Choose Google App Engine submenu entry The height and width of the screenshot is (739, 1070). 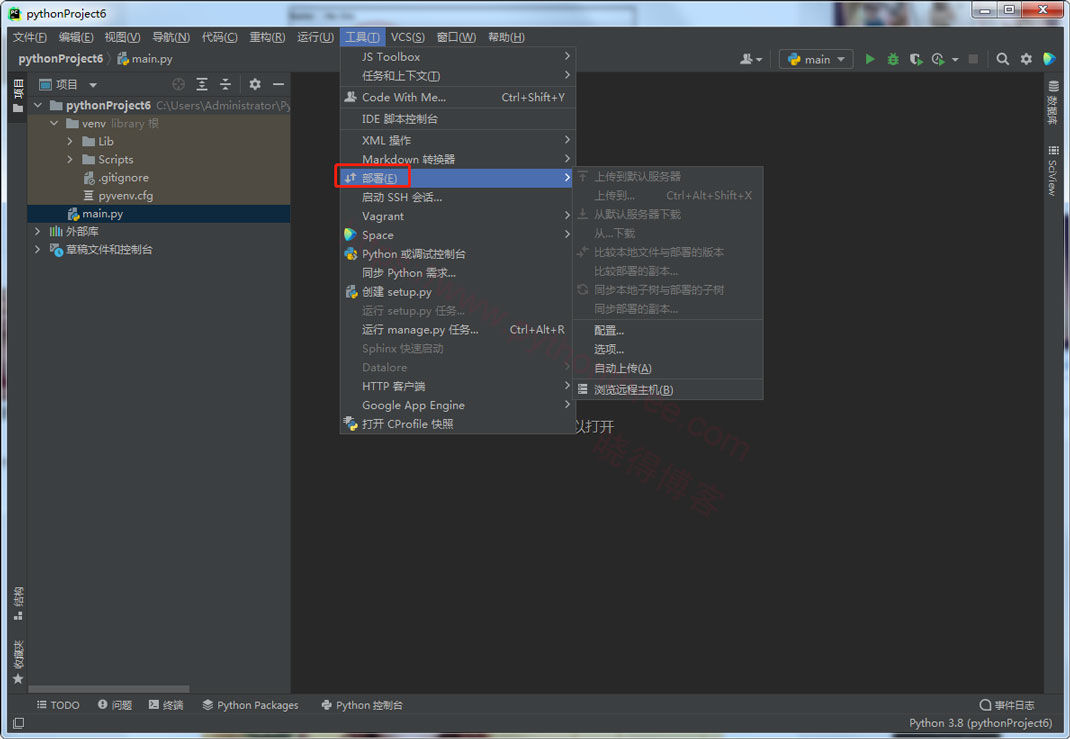coord(457,405)
